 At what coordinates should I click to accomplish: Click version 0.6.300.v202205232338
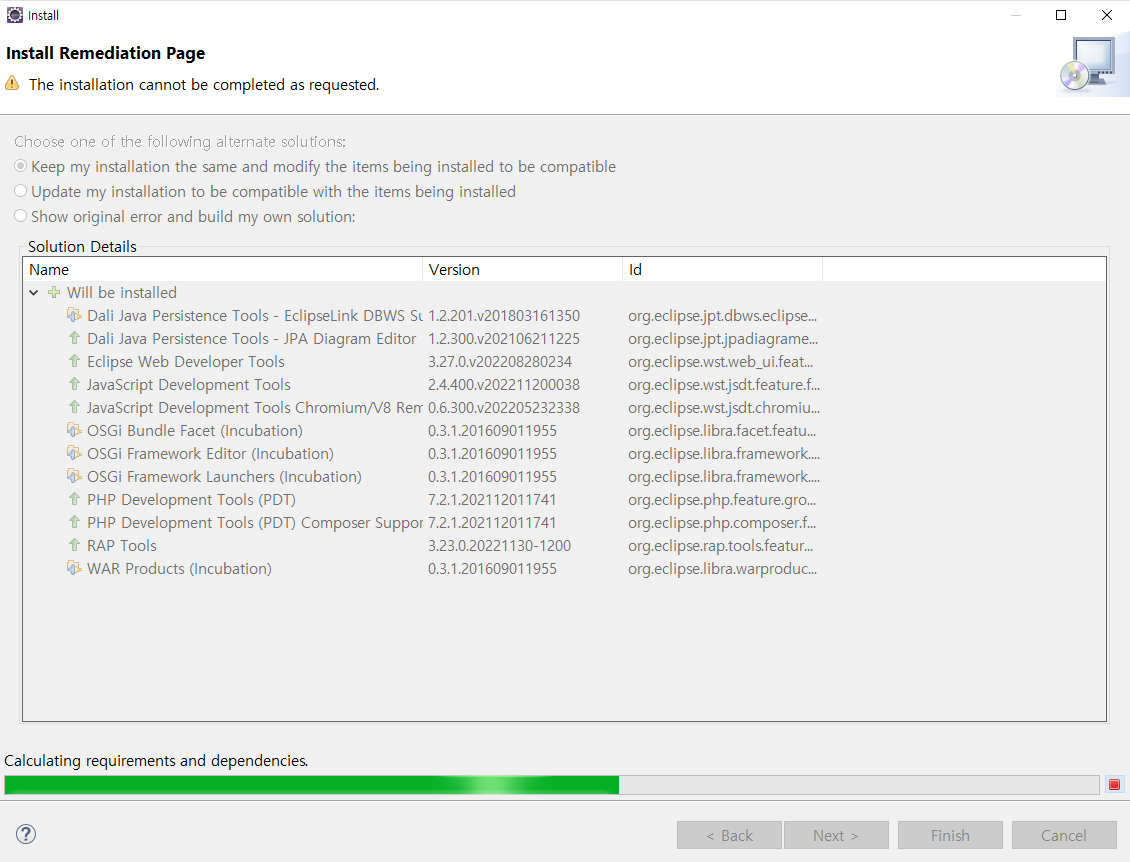pyautogui.click(x=504, y=408)
